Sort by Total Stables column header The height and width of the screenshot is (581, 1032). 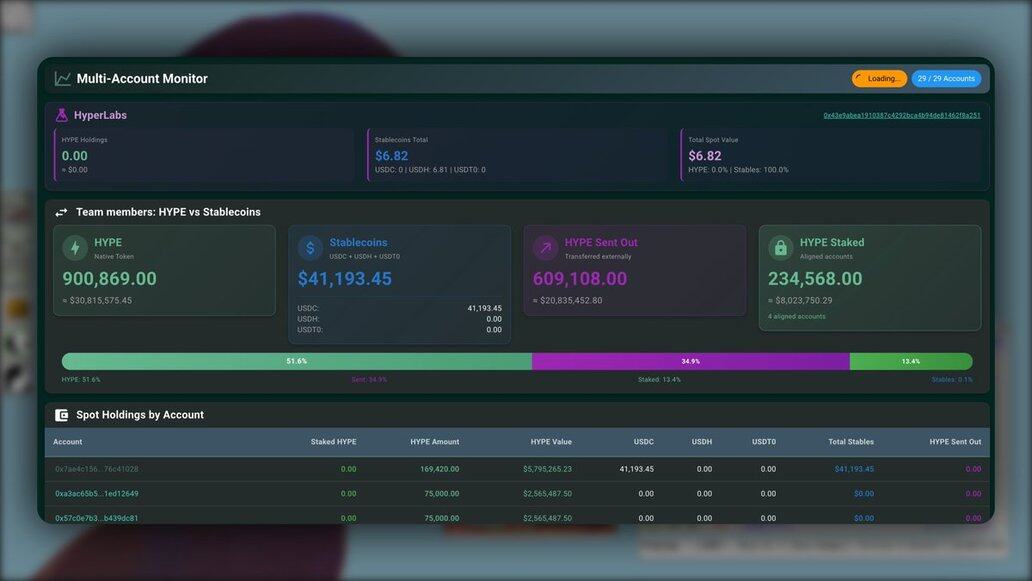coord(850,442)
